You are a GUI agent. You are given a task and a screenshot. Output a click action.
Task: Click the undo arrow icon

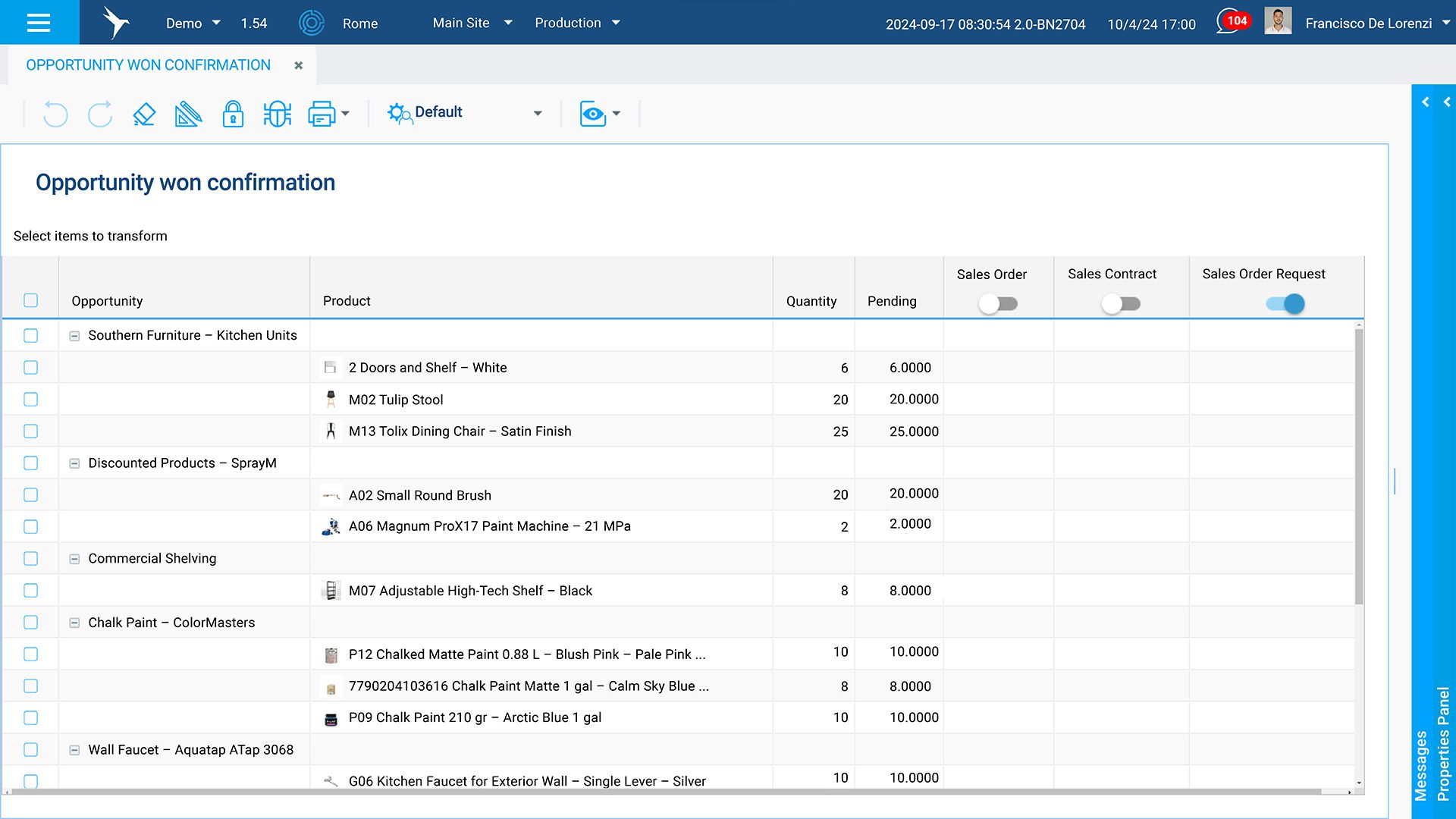click(x=55, y=114)
